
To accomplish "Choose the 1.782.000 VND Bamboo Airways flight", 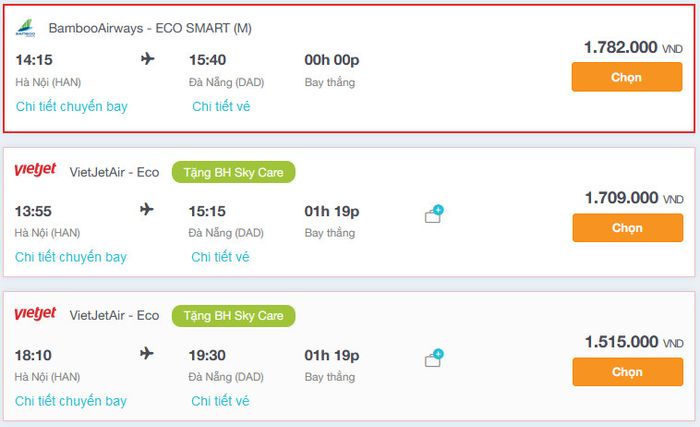I will pyautogui.click(x=626, y=77).
